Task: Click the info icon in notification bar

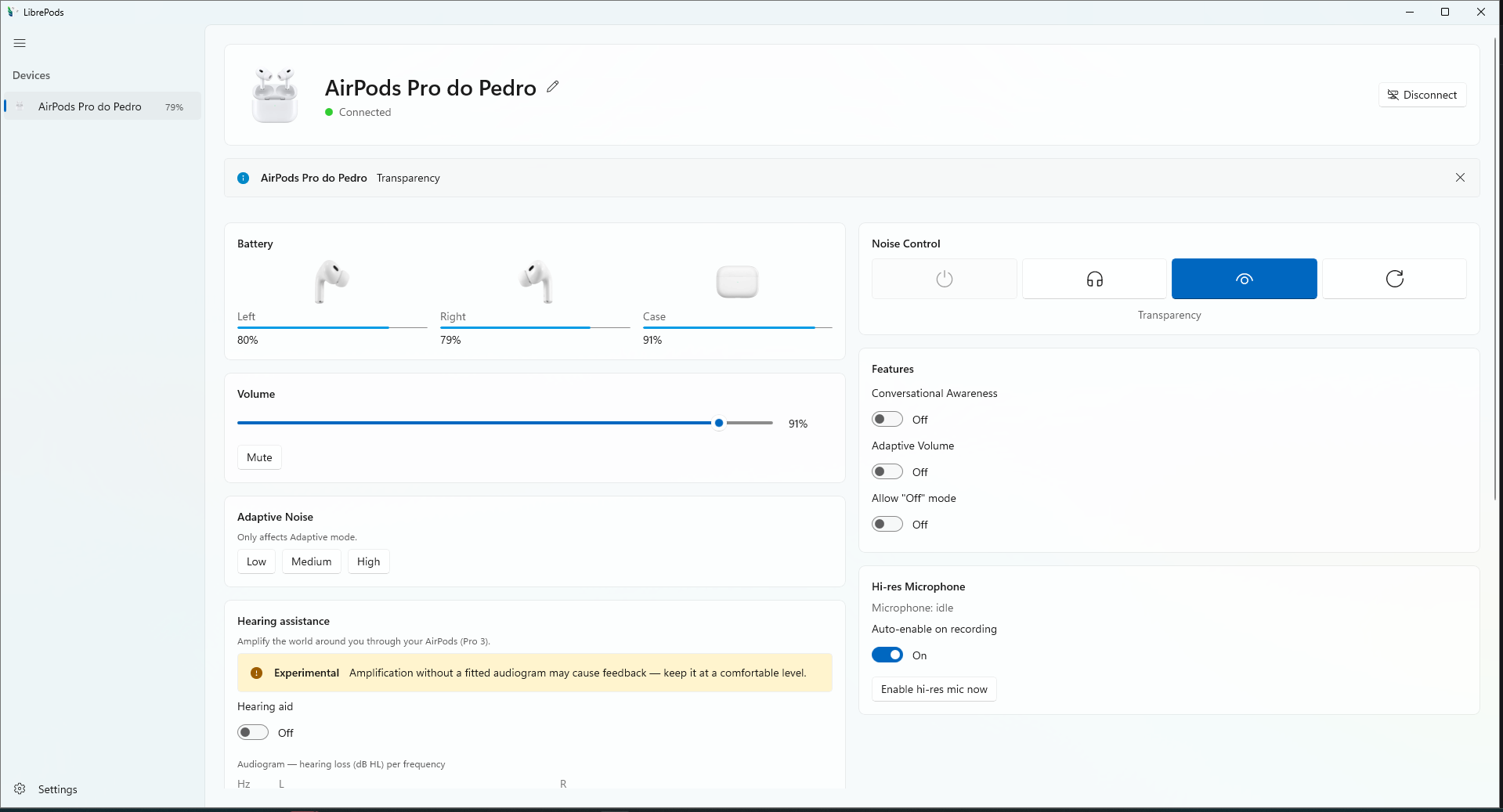Action: (x=243, y=178)
